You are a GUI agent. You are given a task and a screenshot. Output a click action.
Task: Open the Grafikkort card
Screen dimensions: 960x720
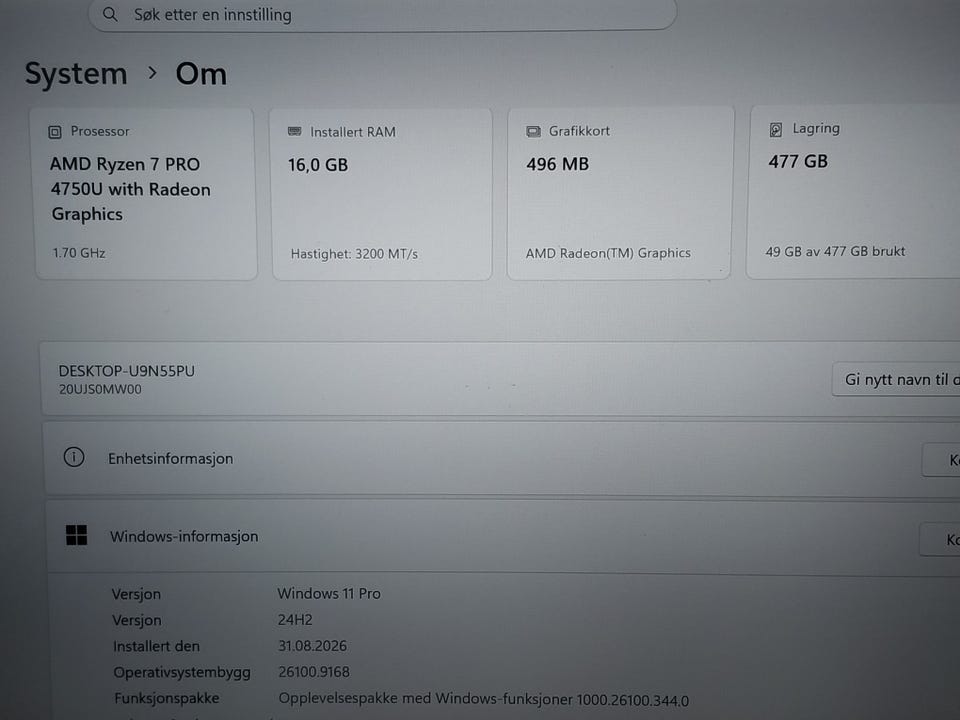pyautogui.click(x=620, y=193)
